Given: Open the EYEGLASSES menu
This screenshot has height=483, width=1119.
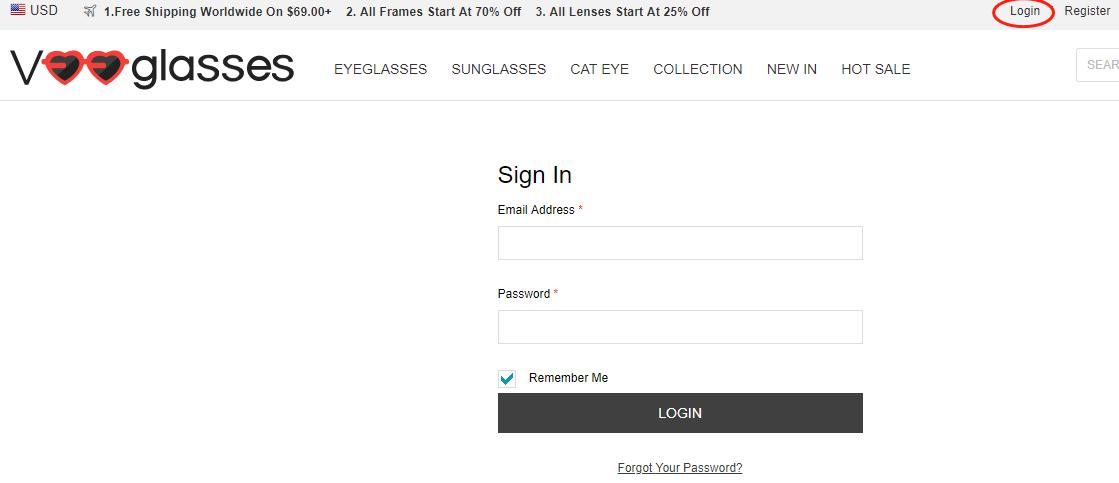Looking at the screenshot, I should [380, 69].
